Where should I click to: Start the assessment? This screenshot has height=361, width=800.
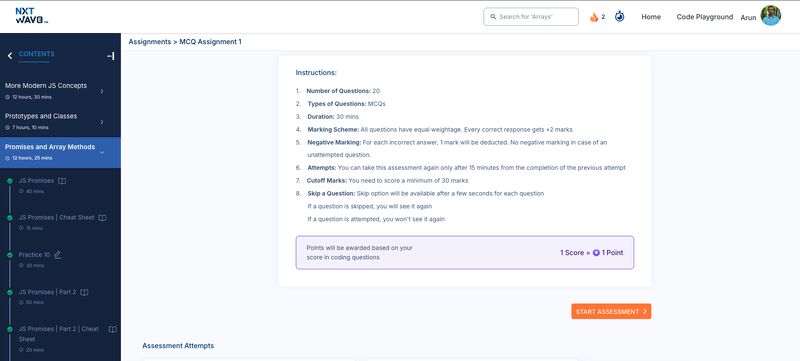tap(611, 312)
